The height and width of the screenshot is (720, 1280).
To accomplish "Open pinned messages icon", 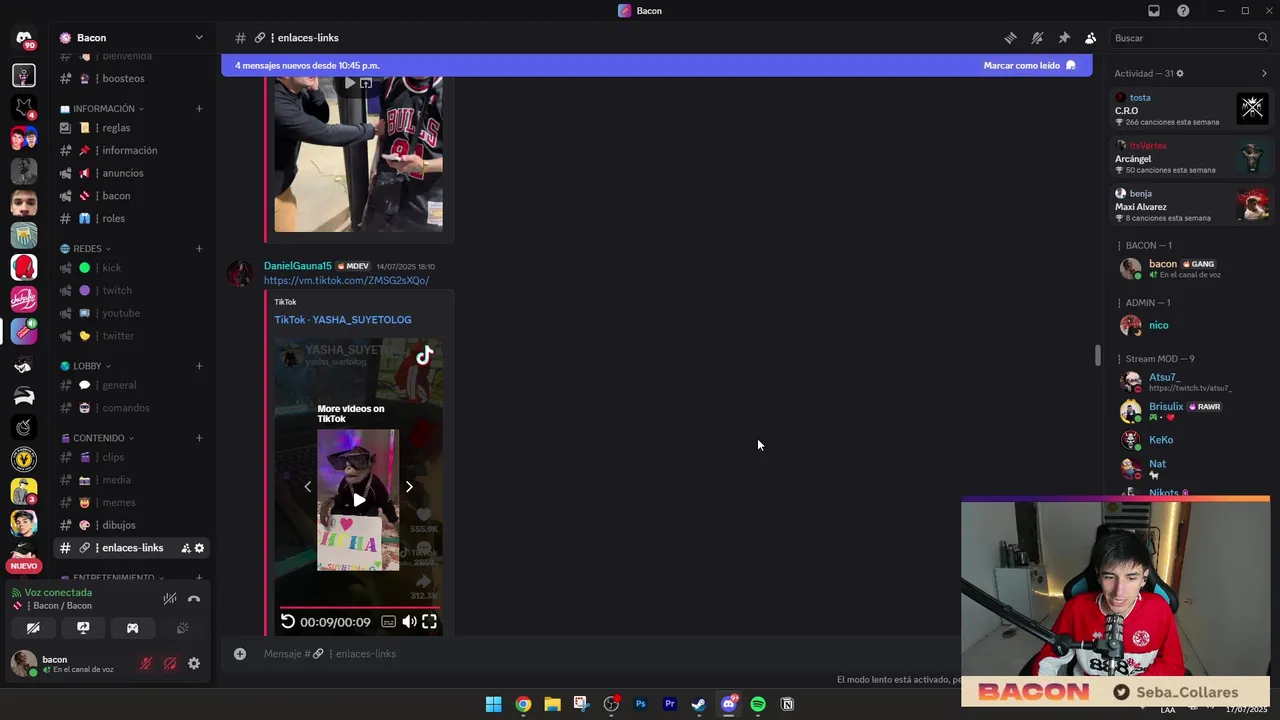I will pyautogui.click(x=1064, y=38).
